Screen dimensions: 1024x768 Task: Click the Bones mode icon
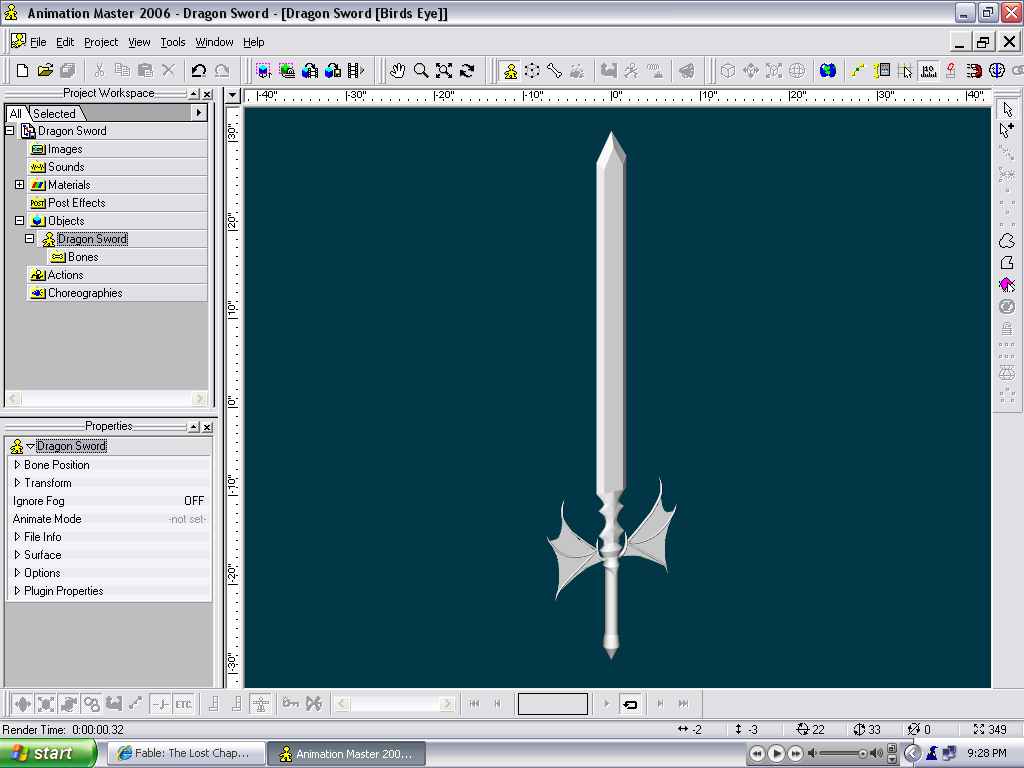(x=554, y=70)
